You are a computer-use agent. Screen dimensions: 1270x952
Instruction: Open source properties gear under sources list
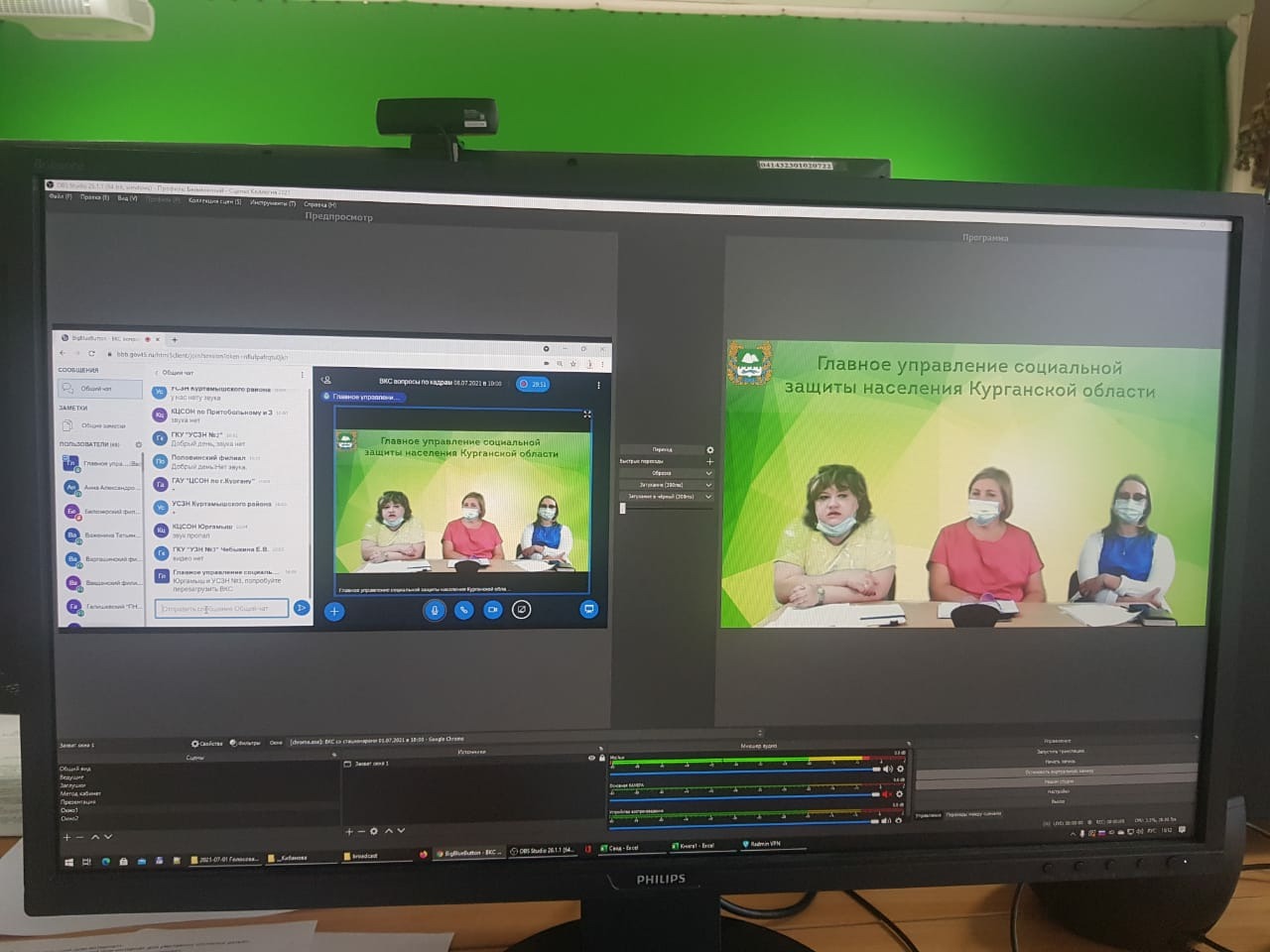(374, 832)
